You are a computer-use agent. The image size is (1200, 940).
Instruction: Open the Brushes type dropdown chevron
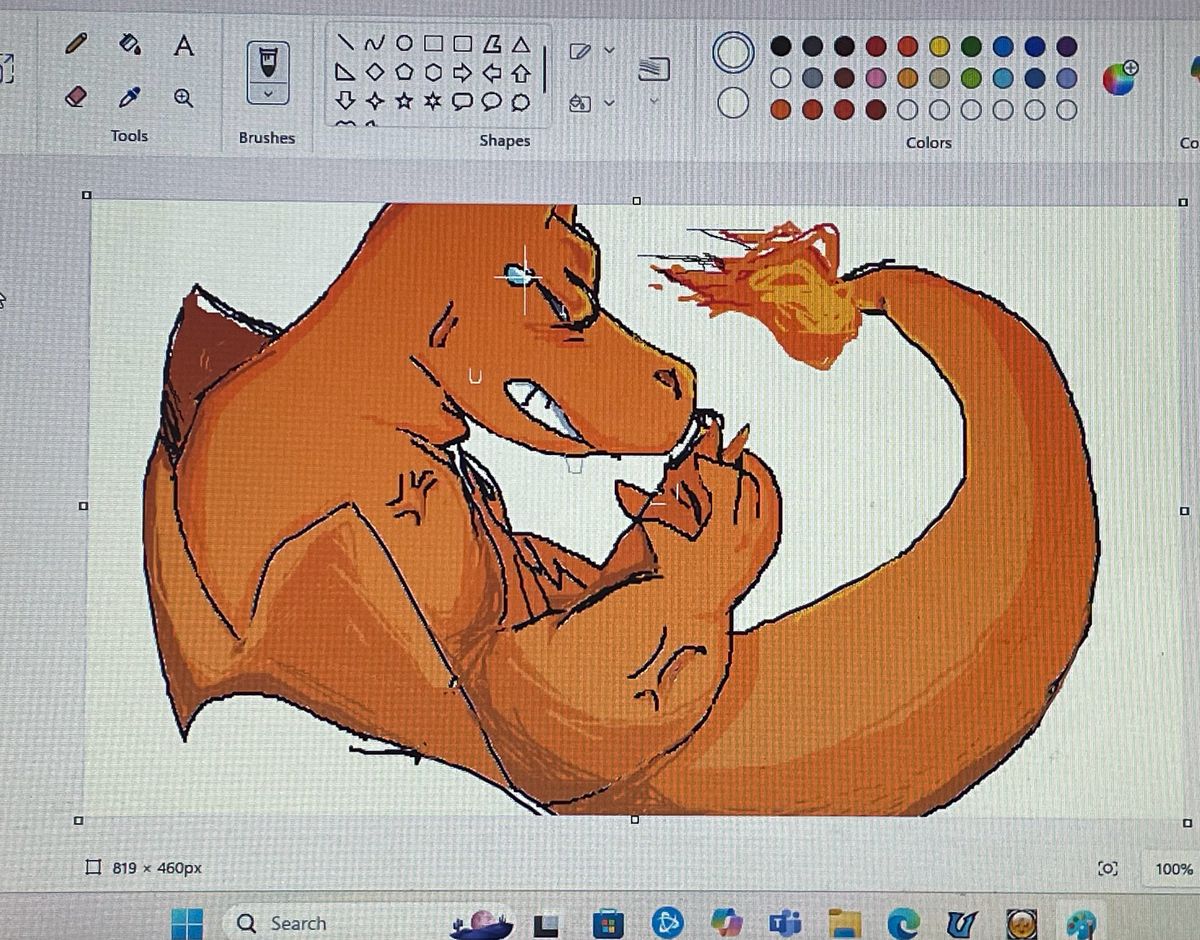pos(267,93)
